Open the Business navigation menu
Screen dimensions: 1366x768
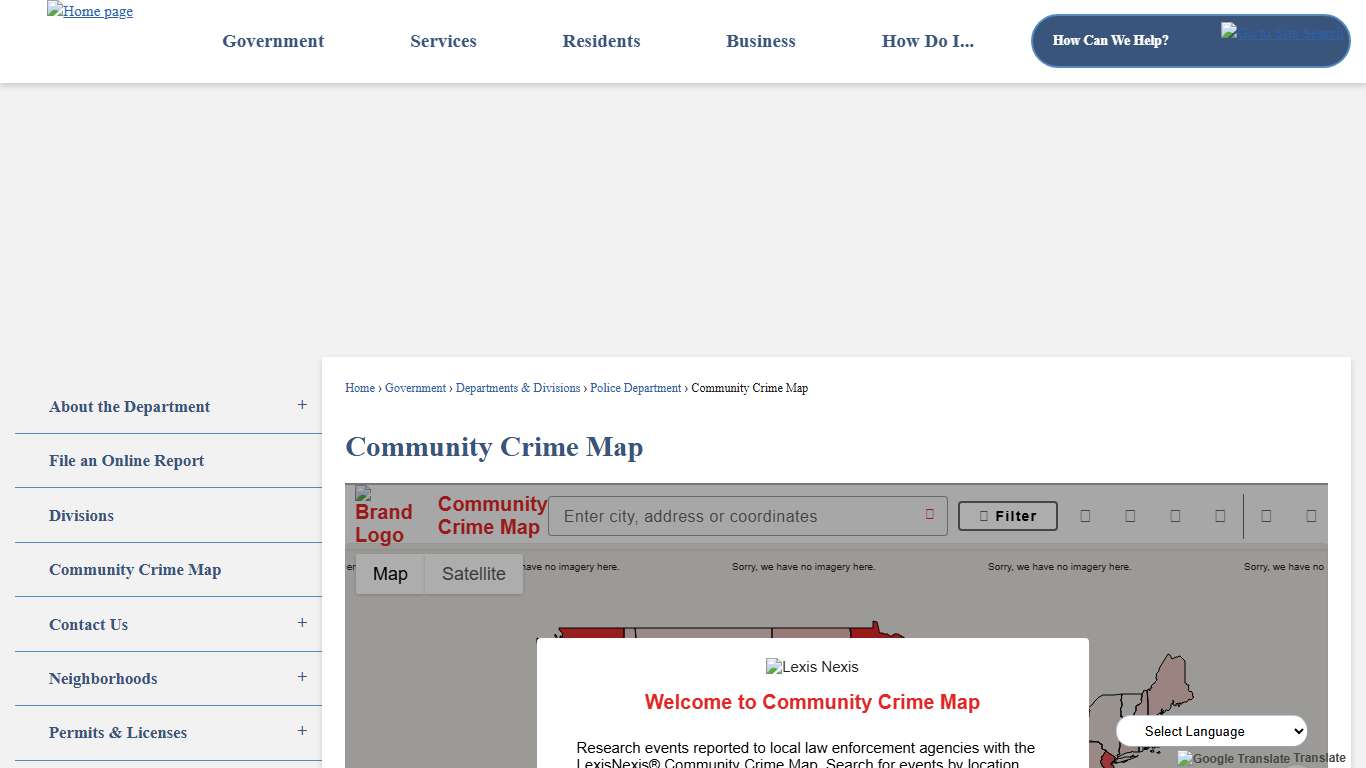coord(761,41)
